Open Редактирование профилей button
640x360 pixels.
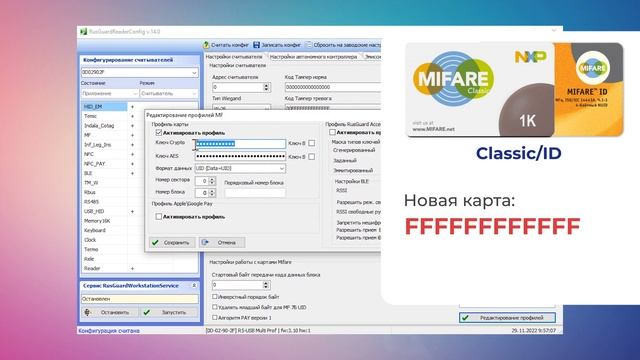coord(507,318)
